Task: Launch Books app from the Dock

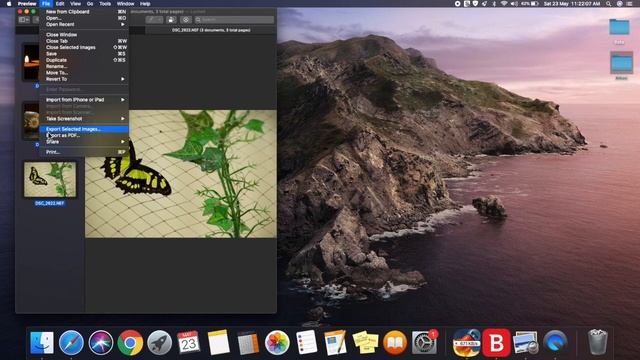Action: [395, 342]
